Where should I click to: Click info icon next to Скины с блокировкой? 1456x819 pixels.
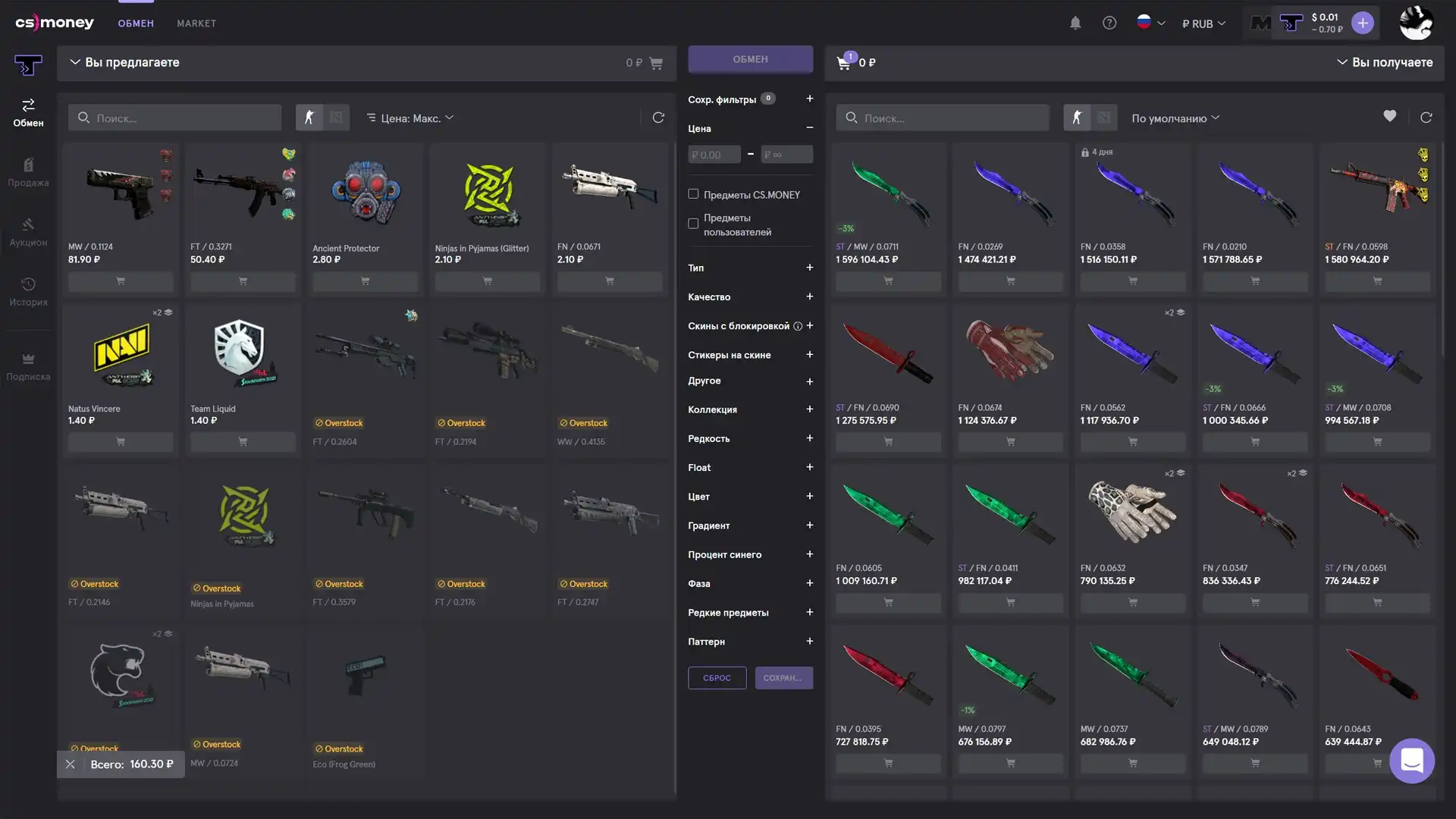pyautogui.click(x=797, y=326)
